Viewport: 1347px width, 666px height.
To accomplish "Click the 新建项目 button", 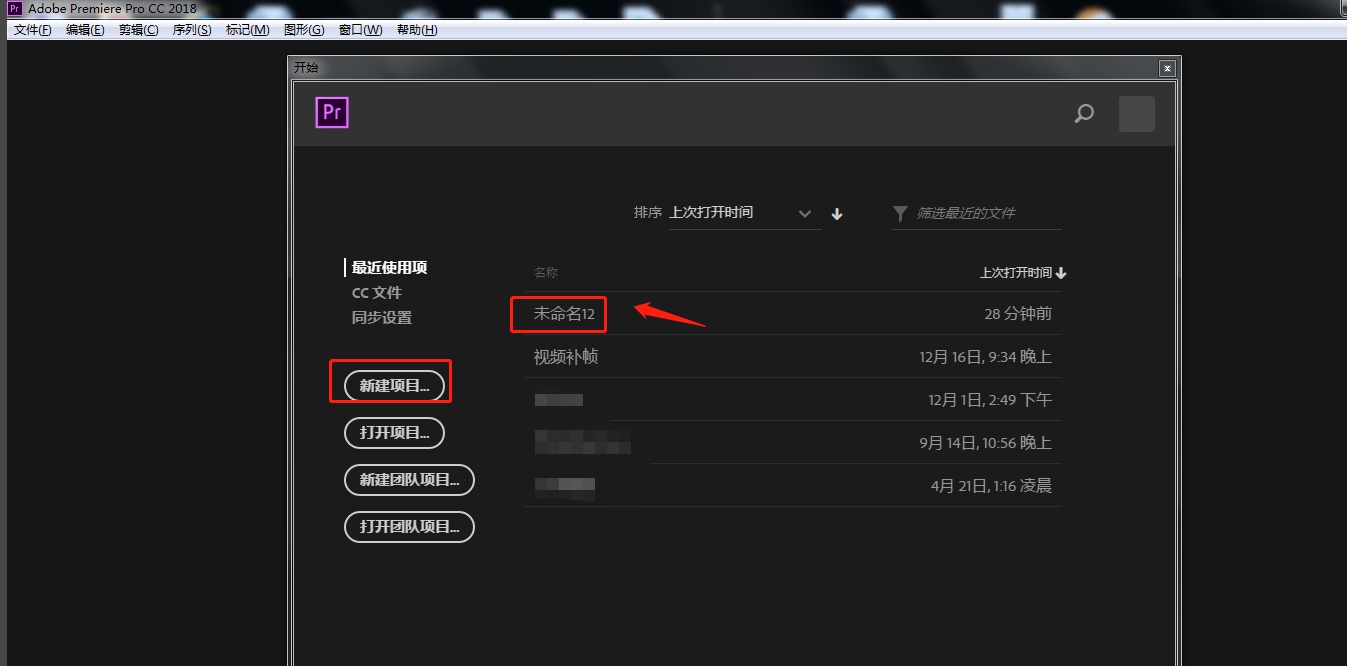I will 394,385.
